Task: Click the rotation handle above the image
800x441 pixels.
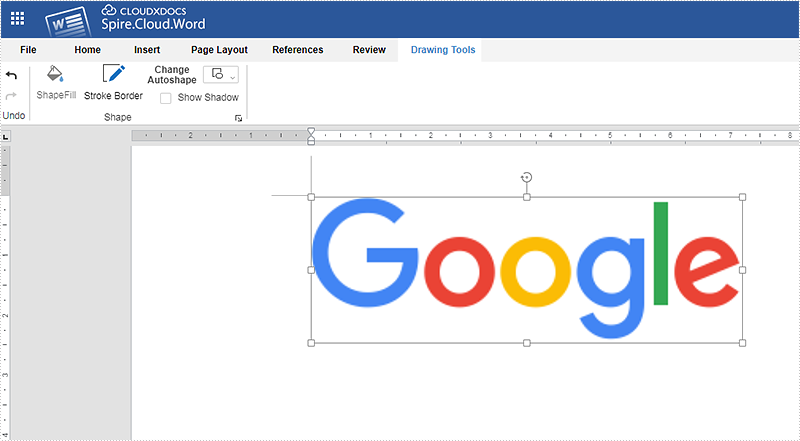Action: (527, 177)
